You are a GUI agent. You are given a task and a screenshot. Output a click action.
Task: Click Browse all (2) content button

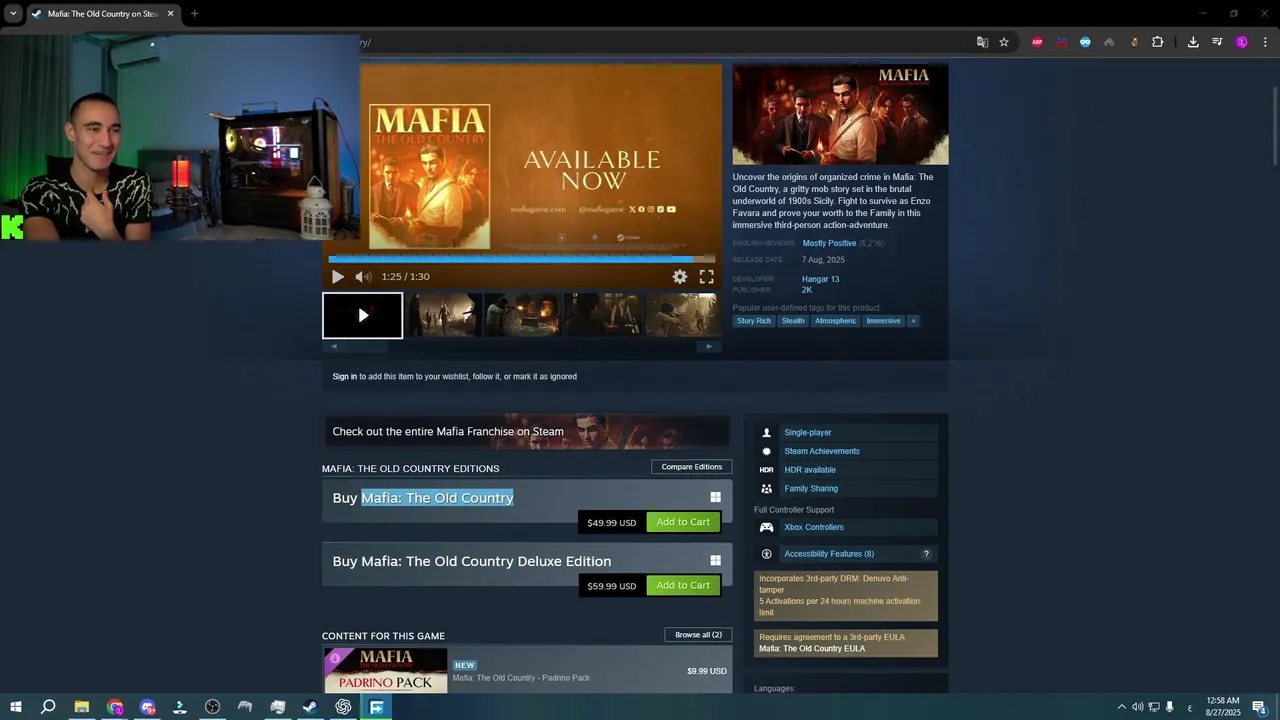(698, 635)
